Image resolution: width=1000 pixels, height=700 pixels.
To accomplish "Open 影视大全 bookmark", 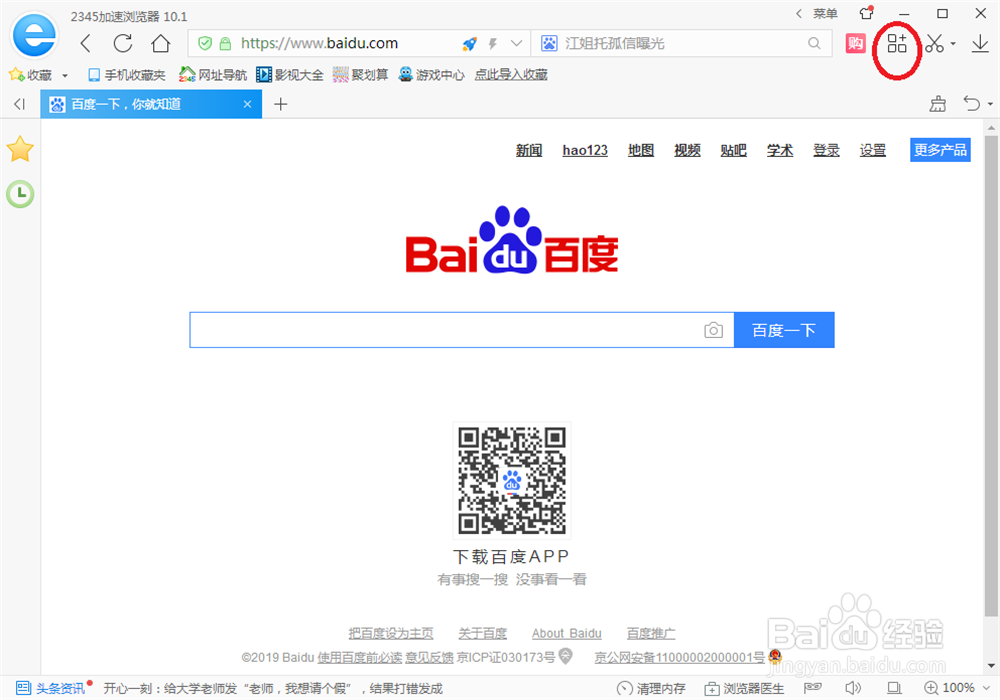I will [x=290, y=75].
